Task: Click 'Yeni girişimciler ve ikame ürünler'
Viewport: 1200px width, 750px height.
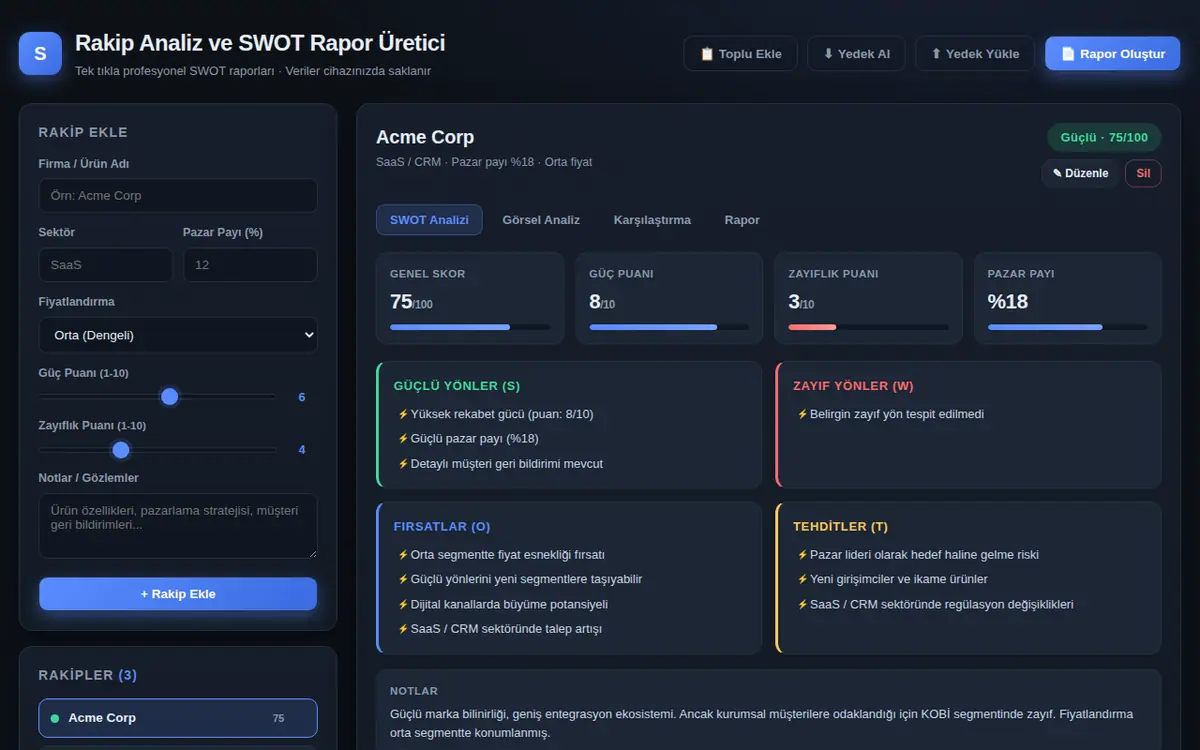Action: [x=899, y=579]
